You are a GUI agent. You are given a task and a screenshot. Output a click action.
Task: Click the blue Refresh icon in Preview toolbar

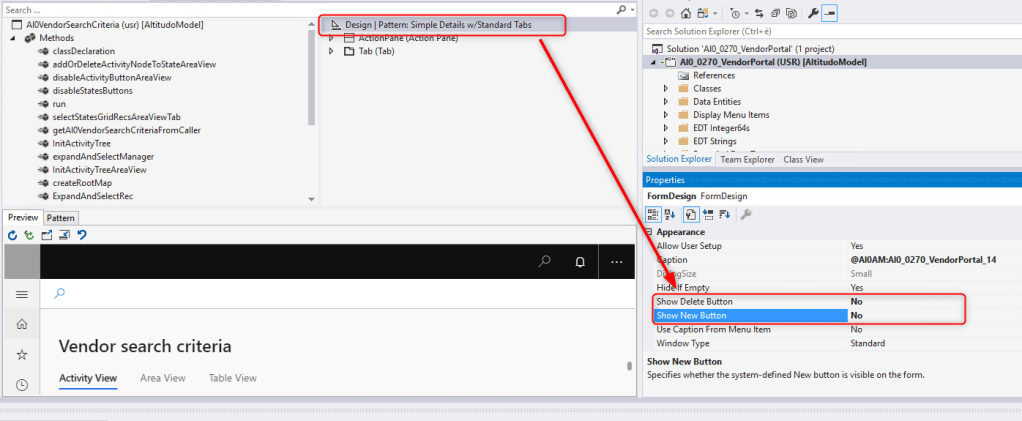click(x=13, y=235)
